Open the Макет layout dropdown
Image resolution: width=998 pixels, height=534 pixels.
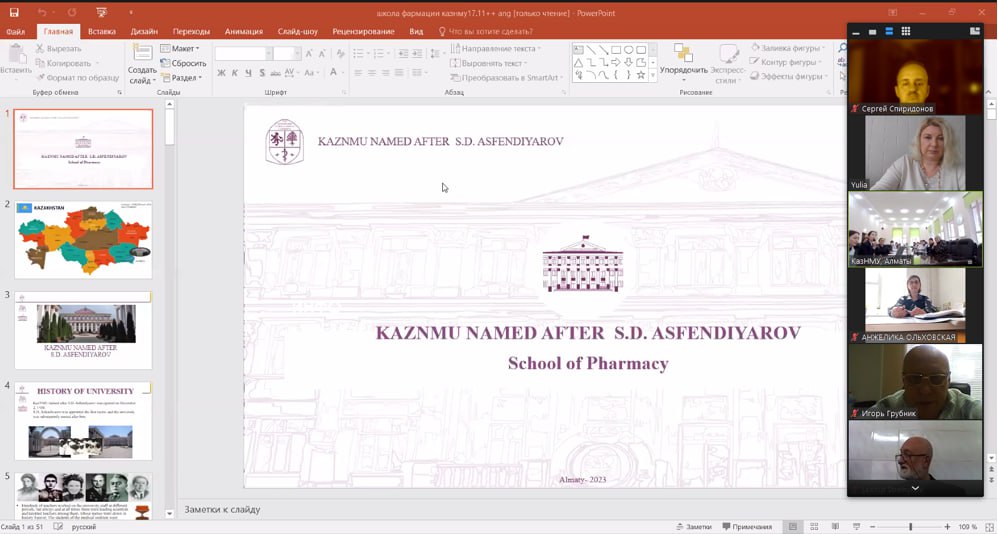(x=179, y=48)
